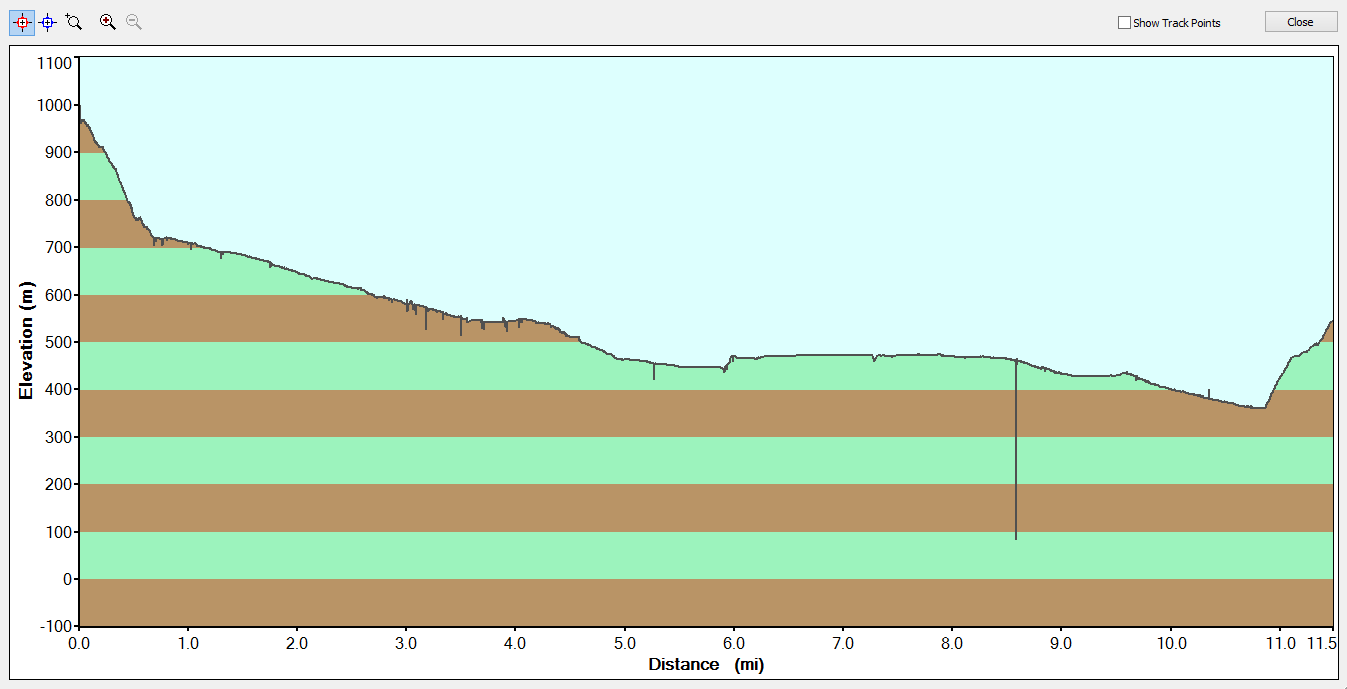This screenshot has width=1347, height=689.
Task: Click the -100 elevation axis label
Action: click(56, 627)
